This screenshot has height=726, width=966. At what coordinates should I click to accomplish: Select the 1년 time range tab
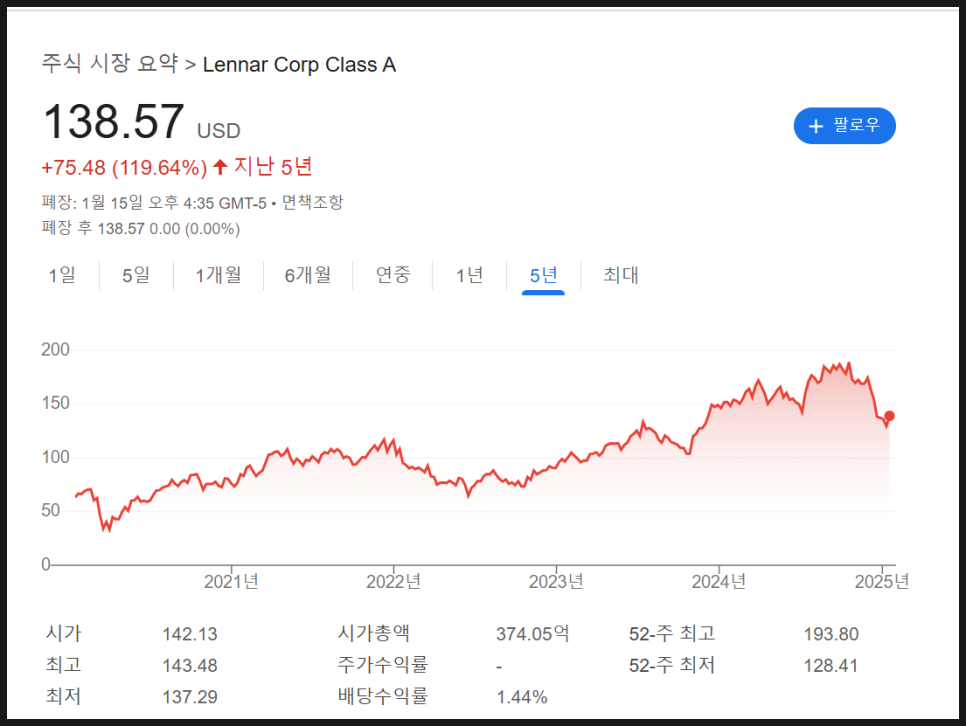click(x=469, y=275)
